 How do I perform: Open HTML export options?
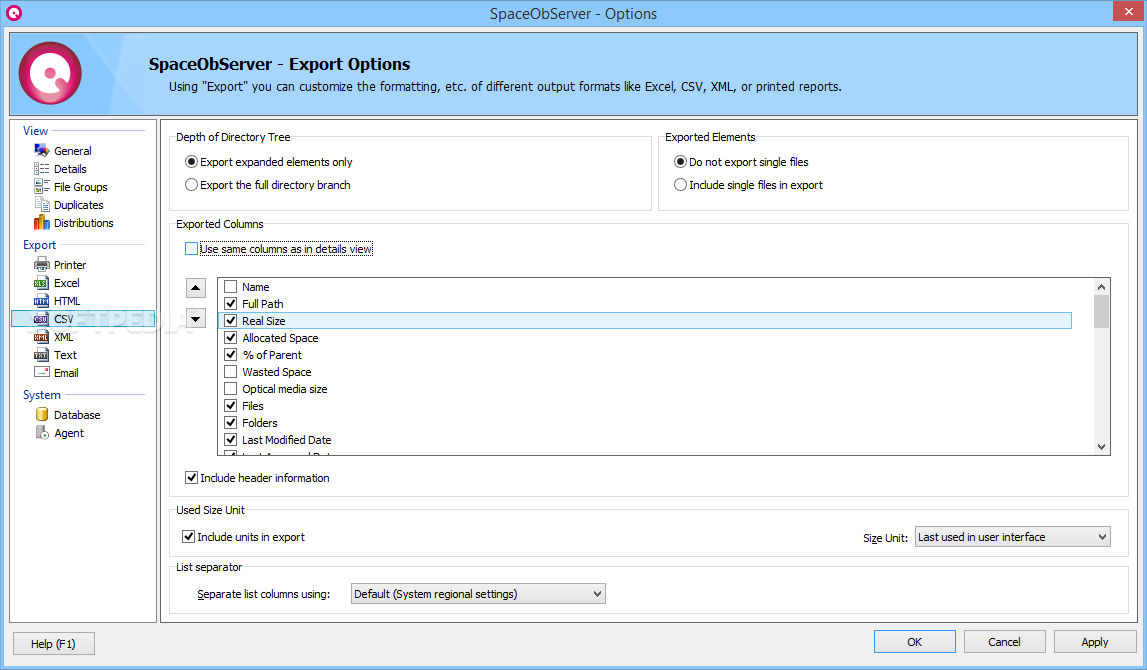coord(67,301)
